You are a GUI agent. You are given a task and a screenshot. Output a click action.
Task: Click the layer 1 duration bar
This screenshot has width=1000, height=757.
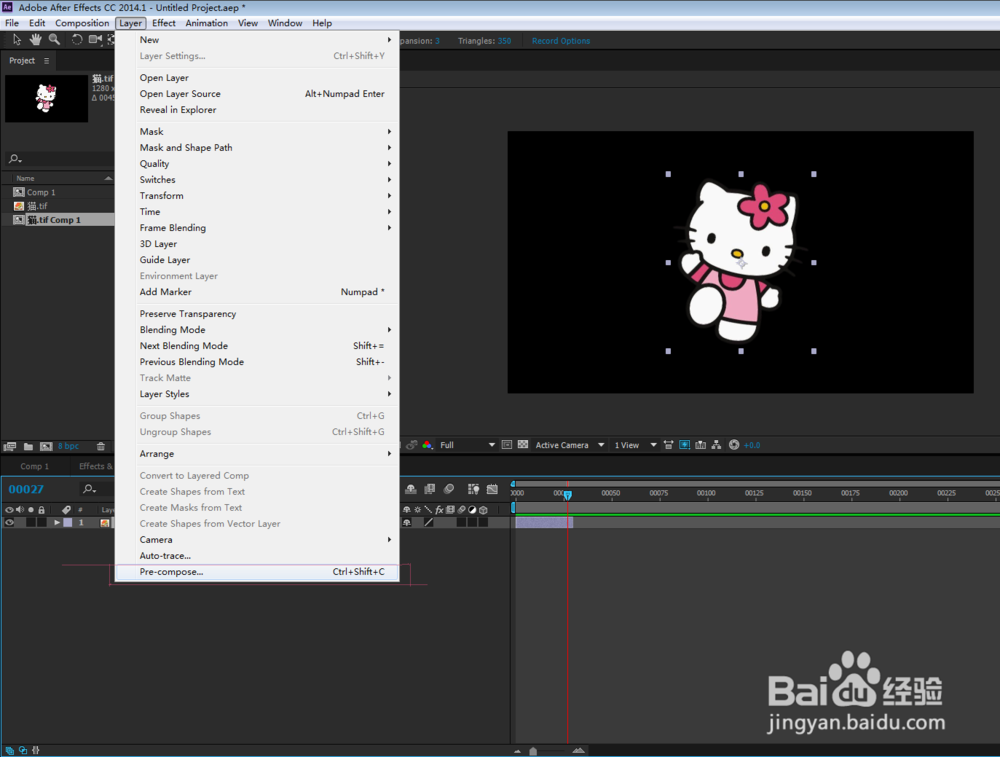(544, 522)
